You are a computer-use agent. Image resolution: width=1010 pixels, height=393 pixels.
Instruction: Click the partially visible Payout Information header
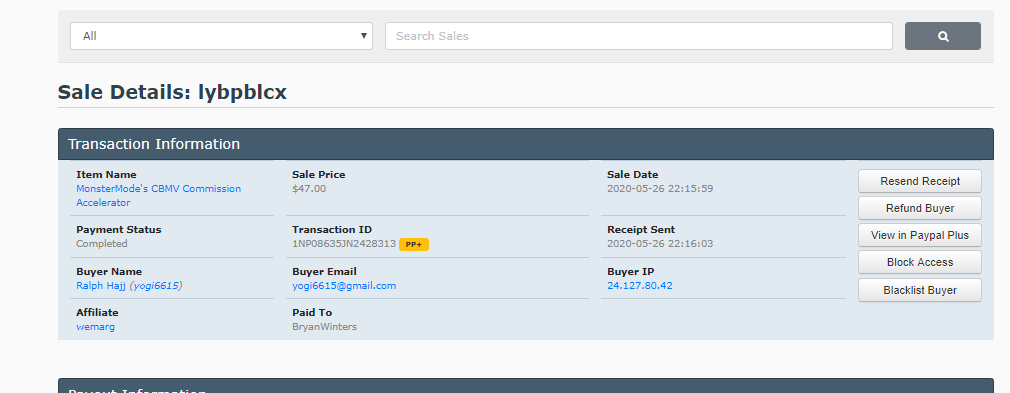[526, 386]
